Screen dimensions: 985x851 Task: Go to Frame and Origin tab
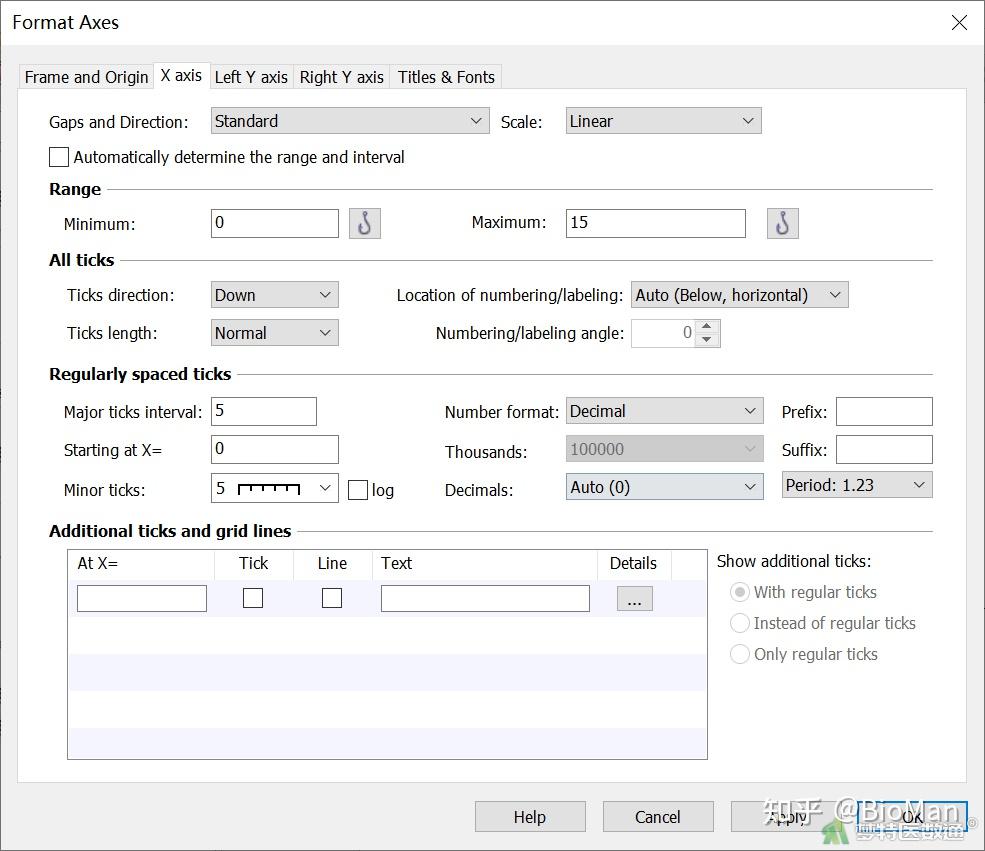[x=86, y=77]
